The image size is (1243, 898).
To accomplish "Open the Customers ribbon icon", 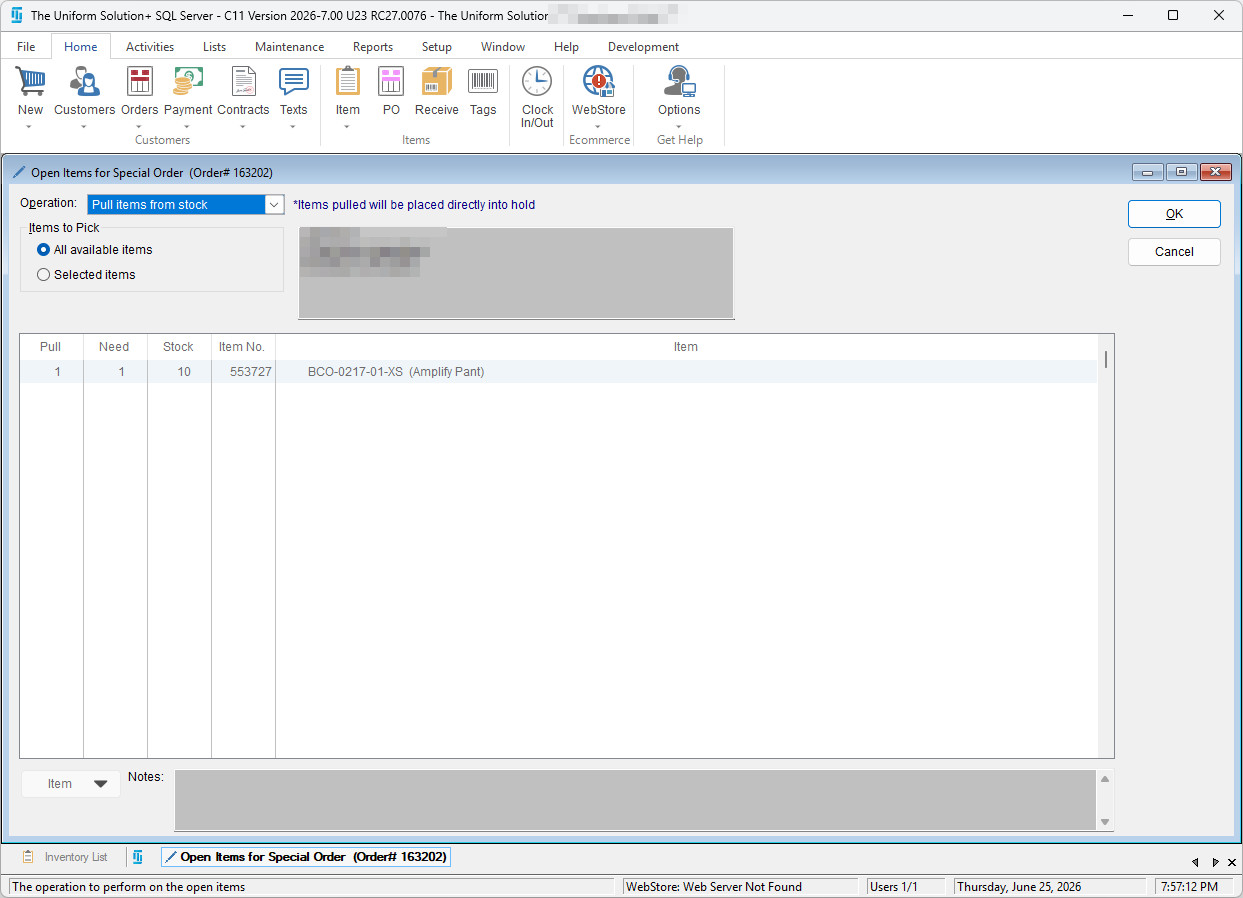I will (x=84, y=82).
